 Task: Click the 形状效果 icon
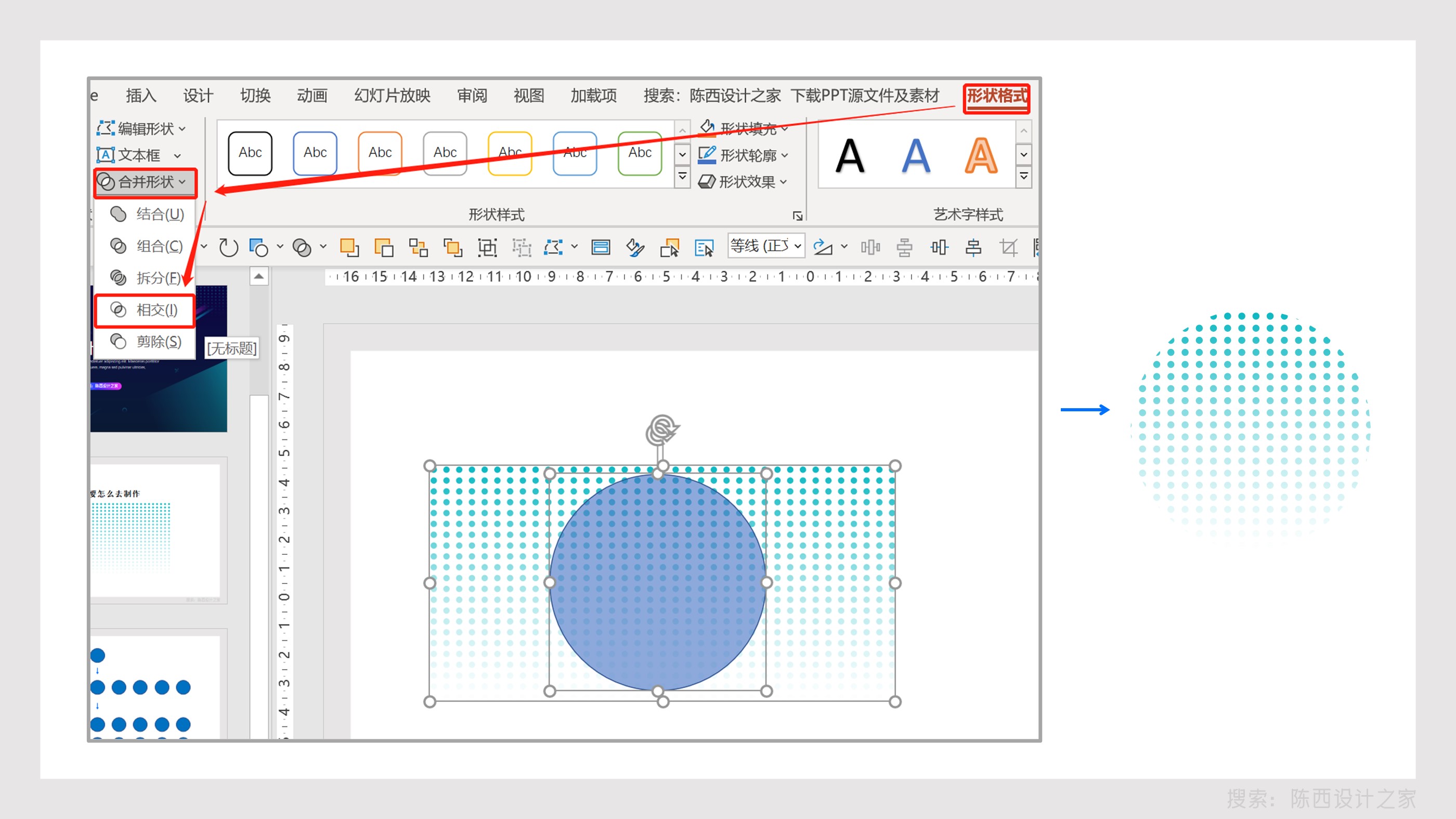[707, 181]
